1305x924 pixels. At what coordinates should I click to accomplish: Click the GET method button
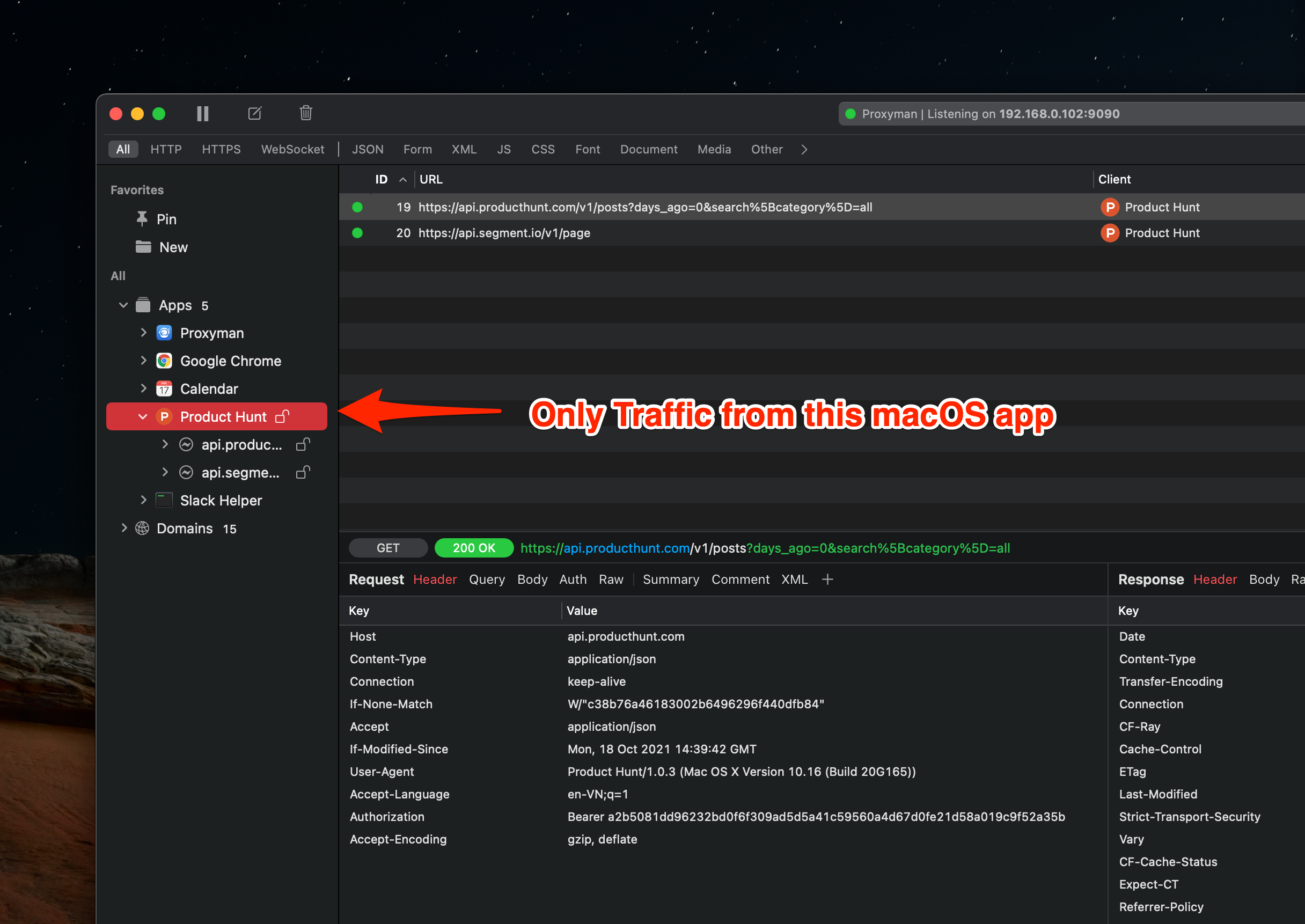388,548
